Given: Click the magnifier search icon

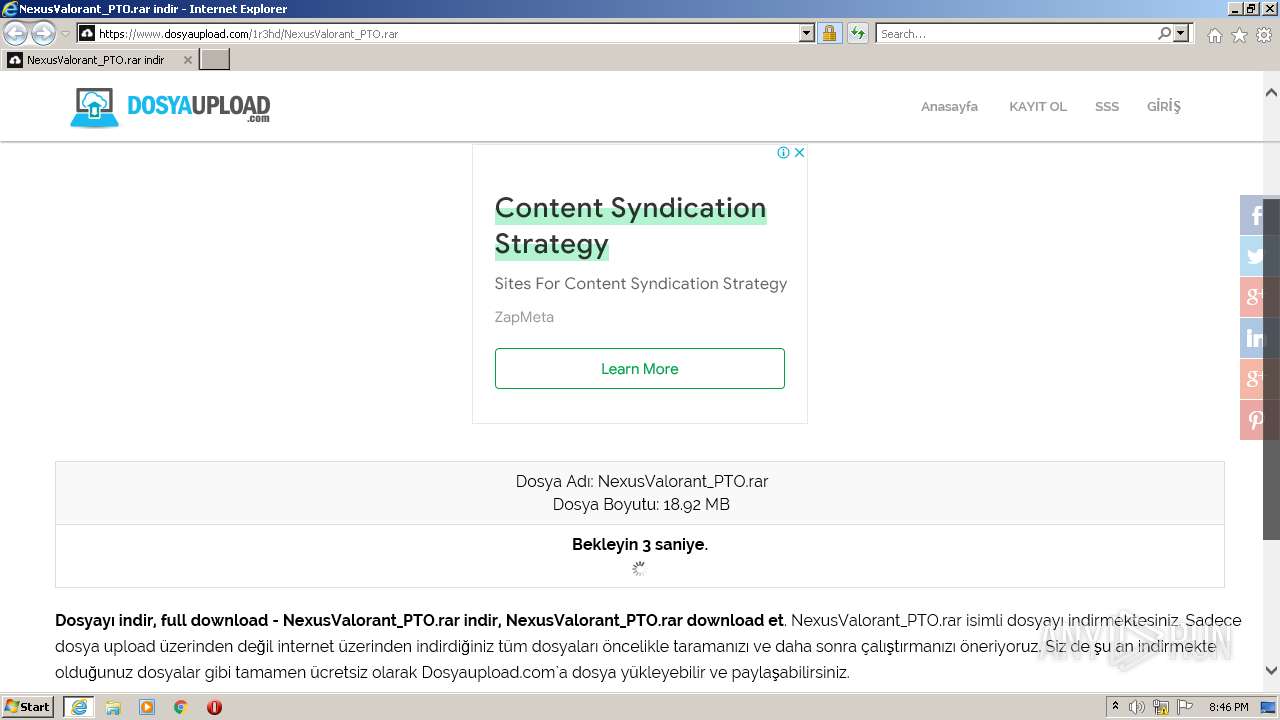Looking at the screenshot, I should click(x=1164, y=33).
